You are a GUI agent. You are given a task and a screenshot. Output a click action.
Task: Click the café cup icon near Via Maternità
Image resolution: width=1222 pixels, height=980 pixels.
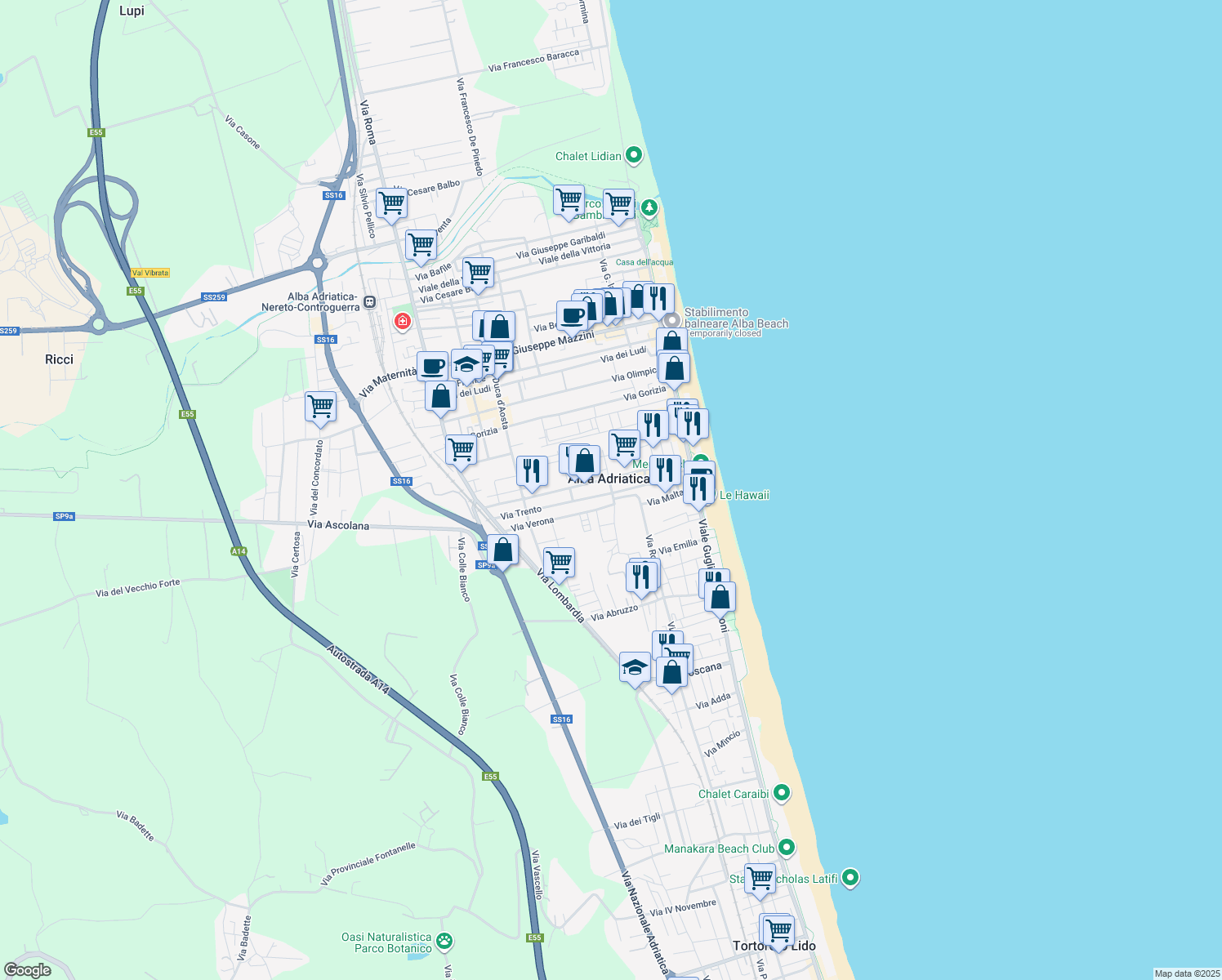coord(431,366)
